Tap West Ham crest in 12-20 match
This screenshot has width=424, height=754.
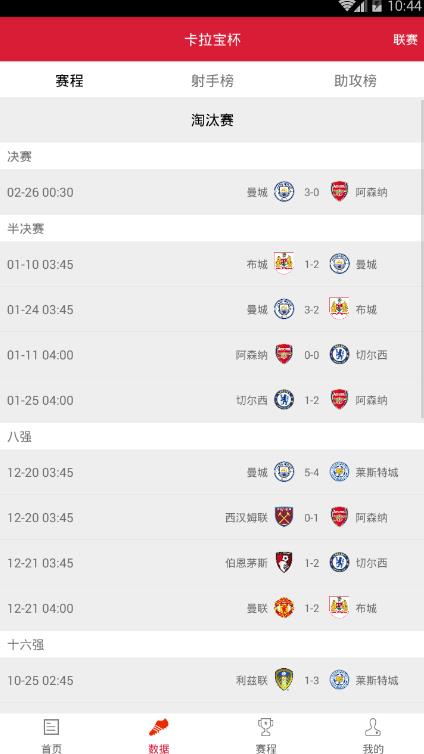pyautogui.click(x=284, y=517)
